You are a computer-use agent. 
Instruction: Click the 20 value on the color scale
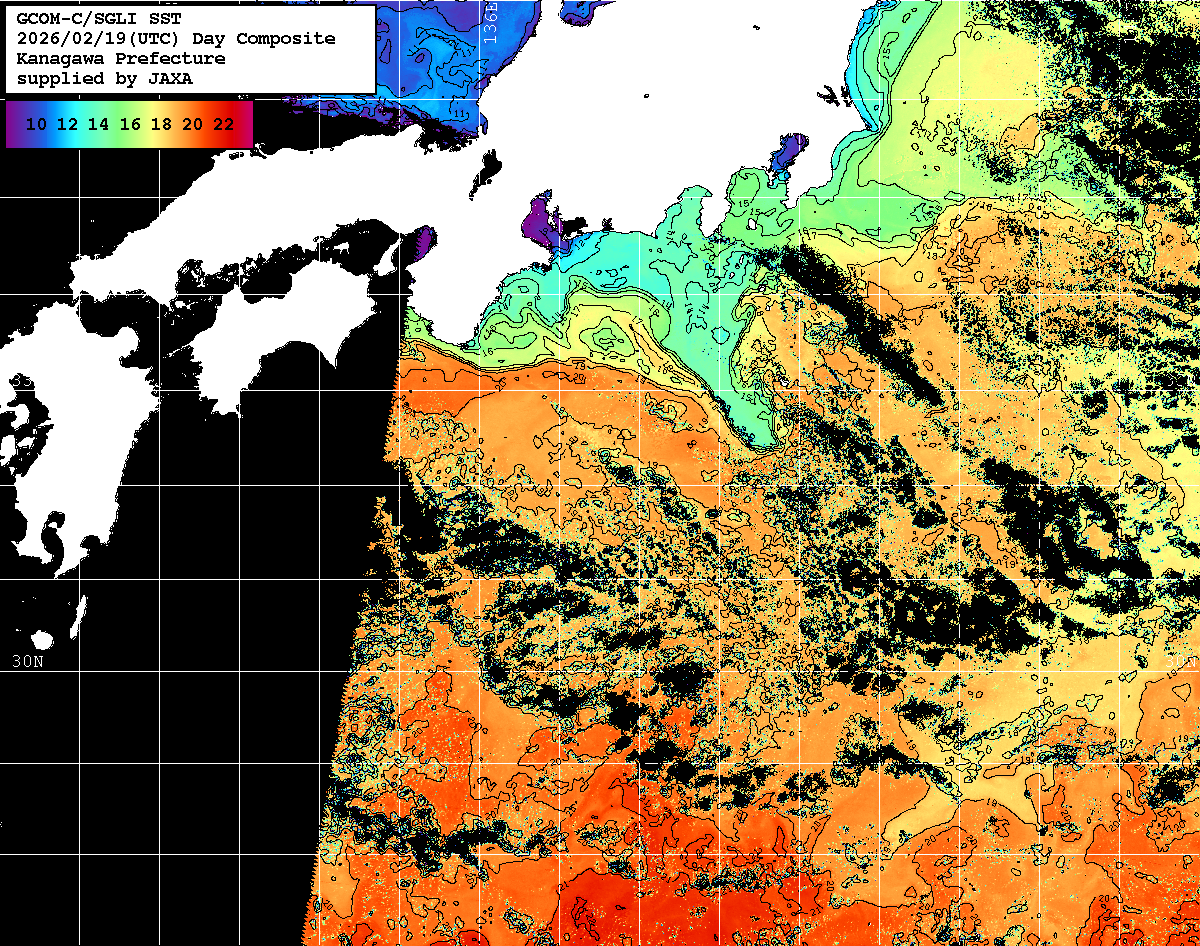tap(192, 125)
